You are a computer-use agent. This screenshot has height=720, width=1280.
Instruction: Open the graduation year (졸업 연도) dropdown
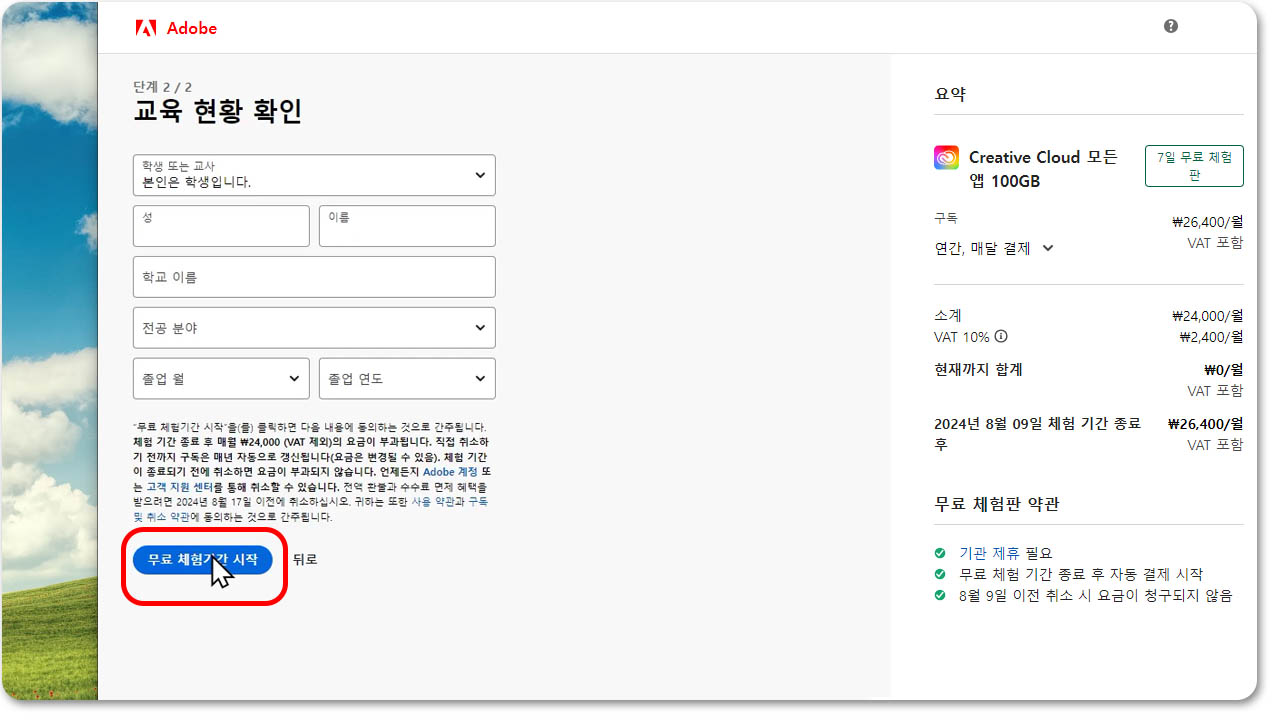point(407,379)
